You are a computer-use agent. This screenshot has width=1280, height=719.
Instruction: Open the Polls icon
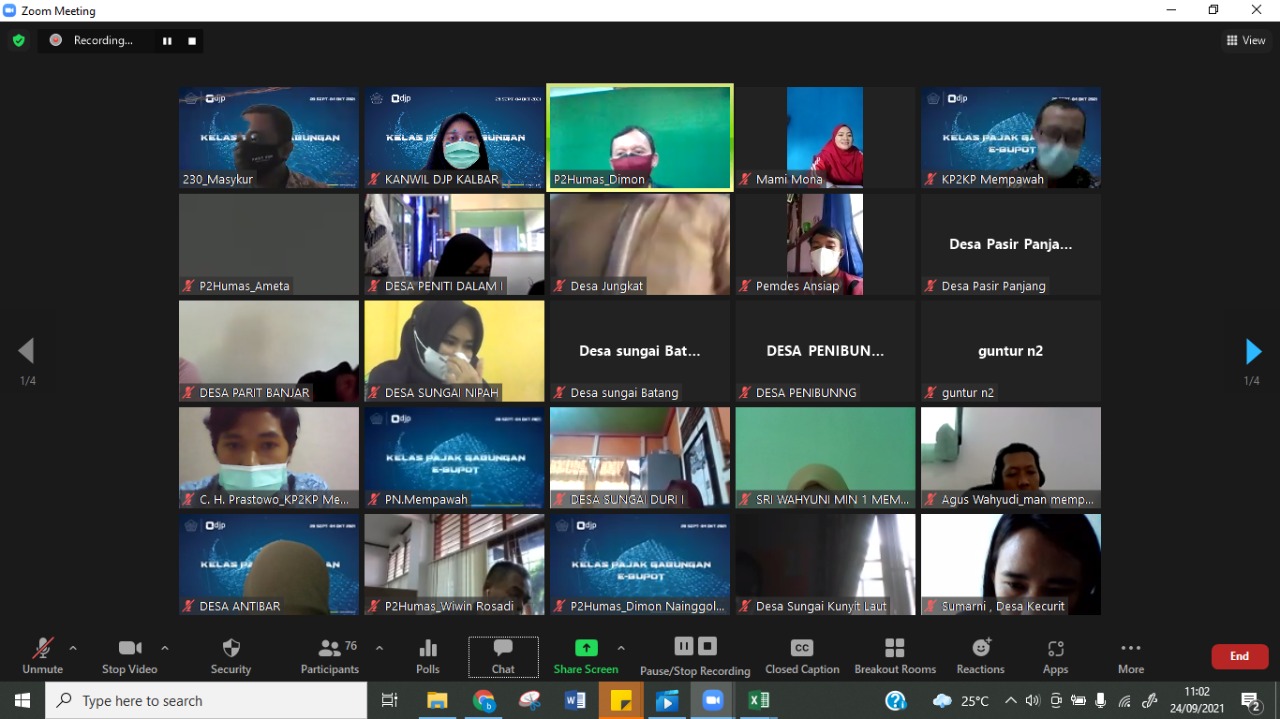pyautogui.click(x=428, y=655)
